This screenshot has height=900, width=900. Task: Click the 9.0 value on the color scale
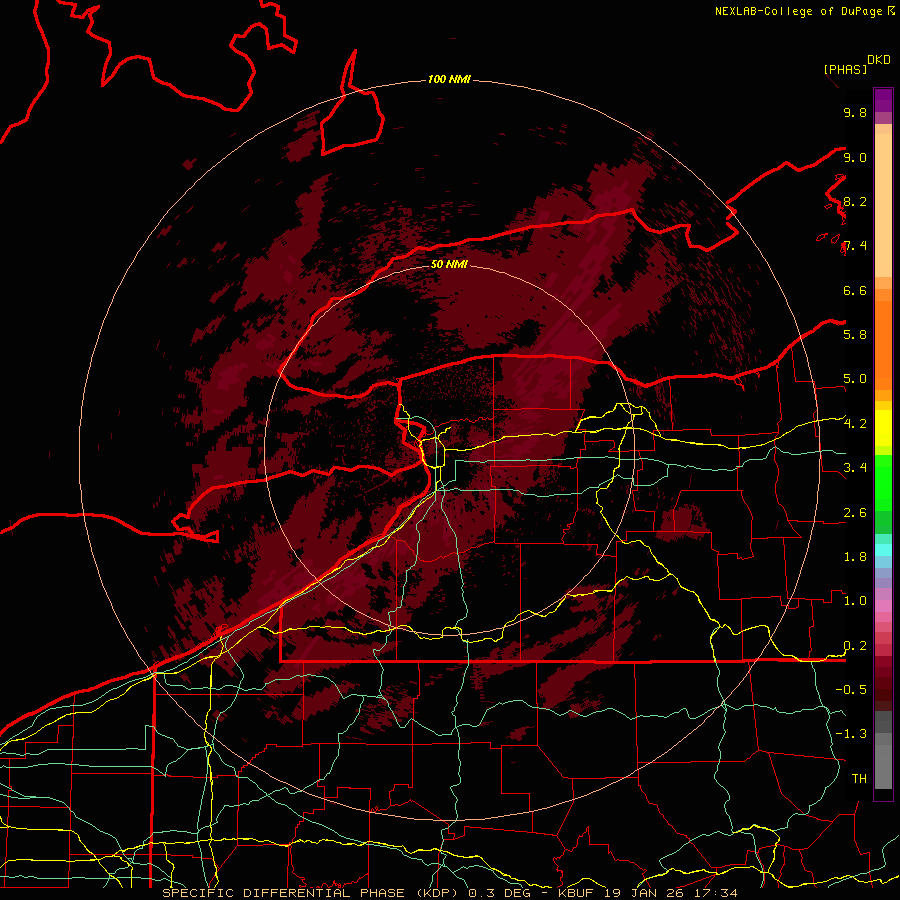click(x=855, y=157)
